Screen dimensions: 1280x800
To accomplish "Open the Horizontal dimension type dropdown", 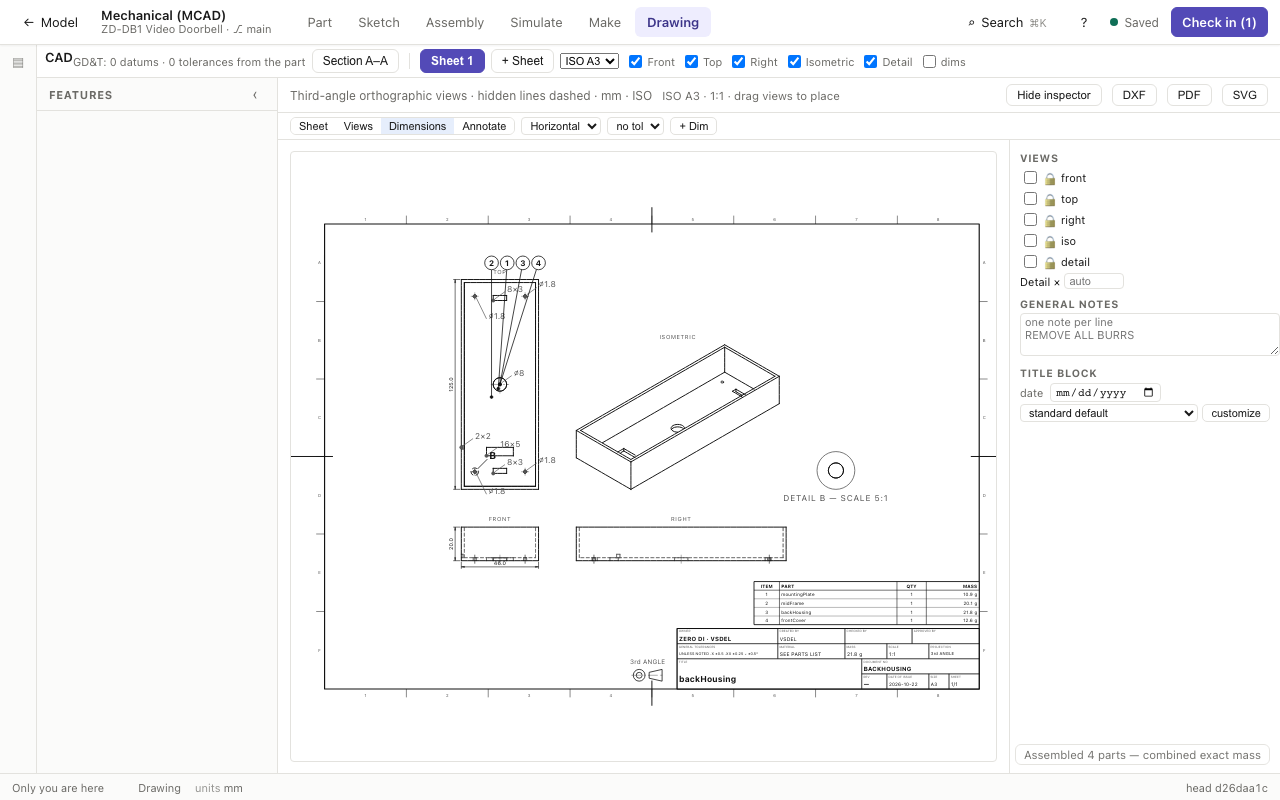I will tap(561, 126).
